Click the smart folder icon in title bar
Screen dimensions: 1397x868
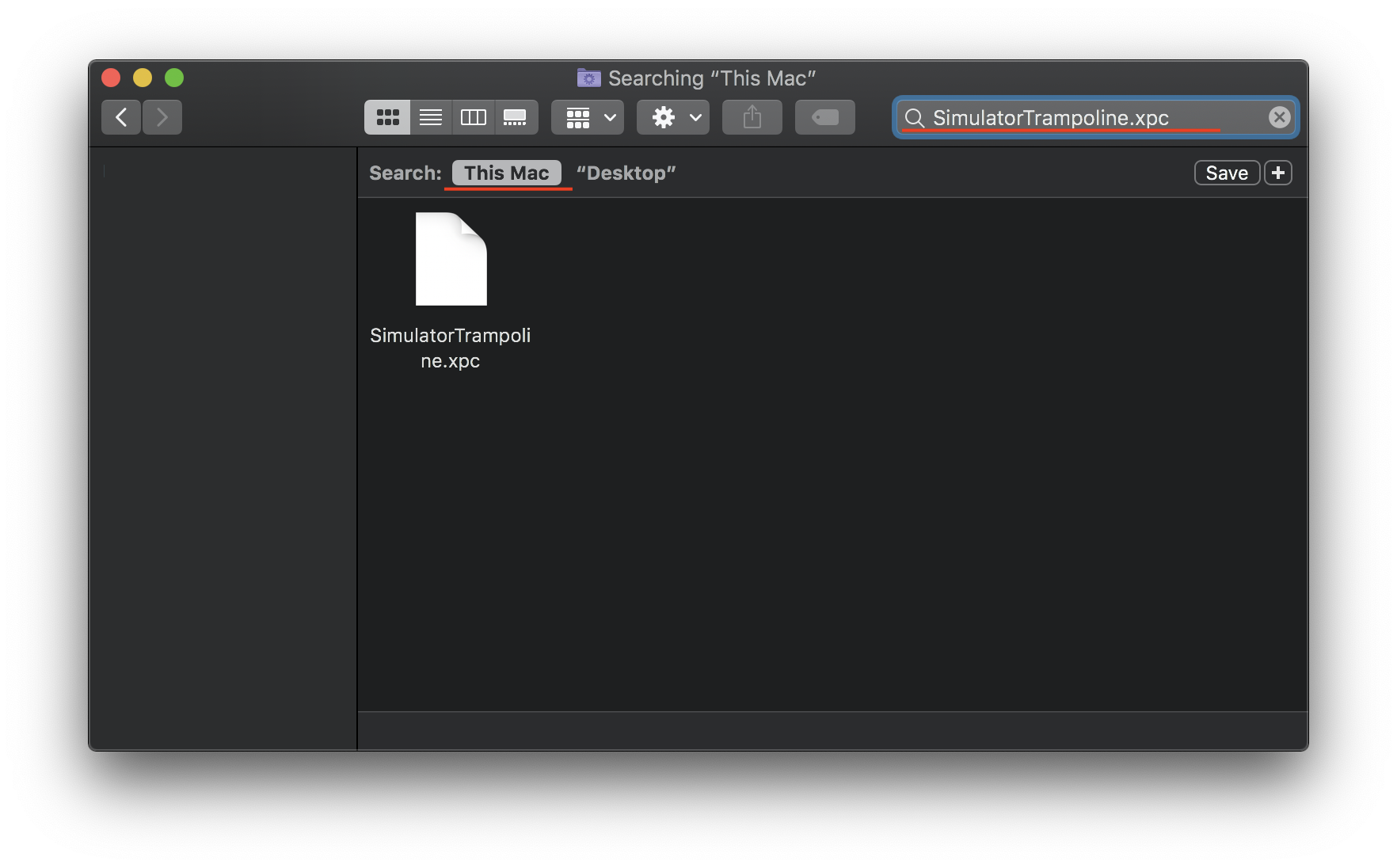point(588,78)
